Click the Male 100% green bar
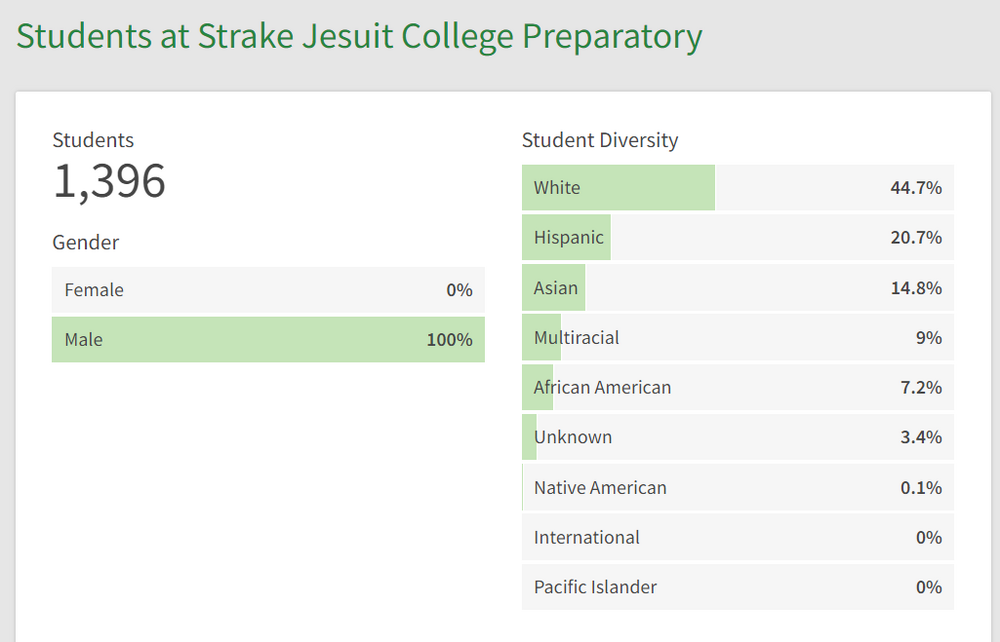1000x642 pixels. (x=268, y=340)
